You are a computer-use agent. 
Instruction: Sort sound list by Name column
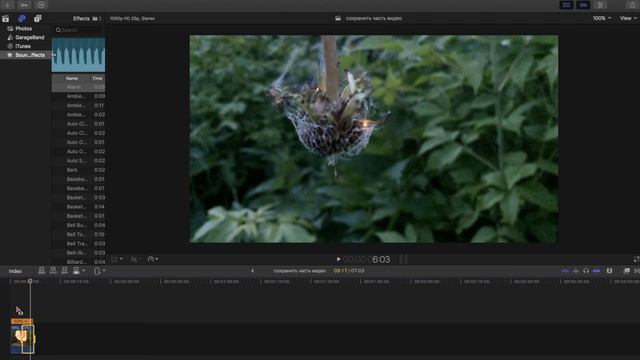[x=72, y=78]
